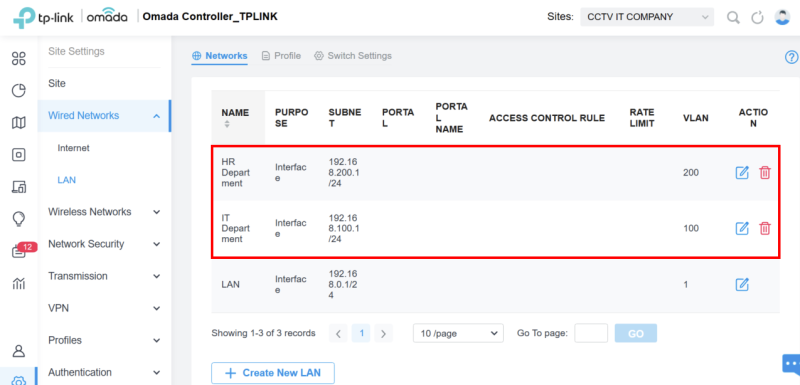Viewport: 800px width, 385px height.
Task: Click the HR Department name cell
Action: click(236, 172)
